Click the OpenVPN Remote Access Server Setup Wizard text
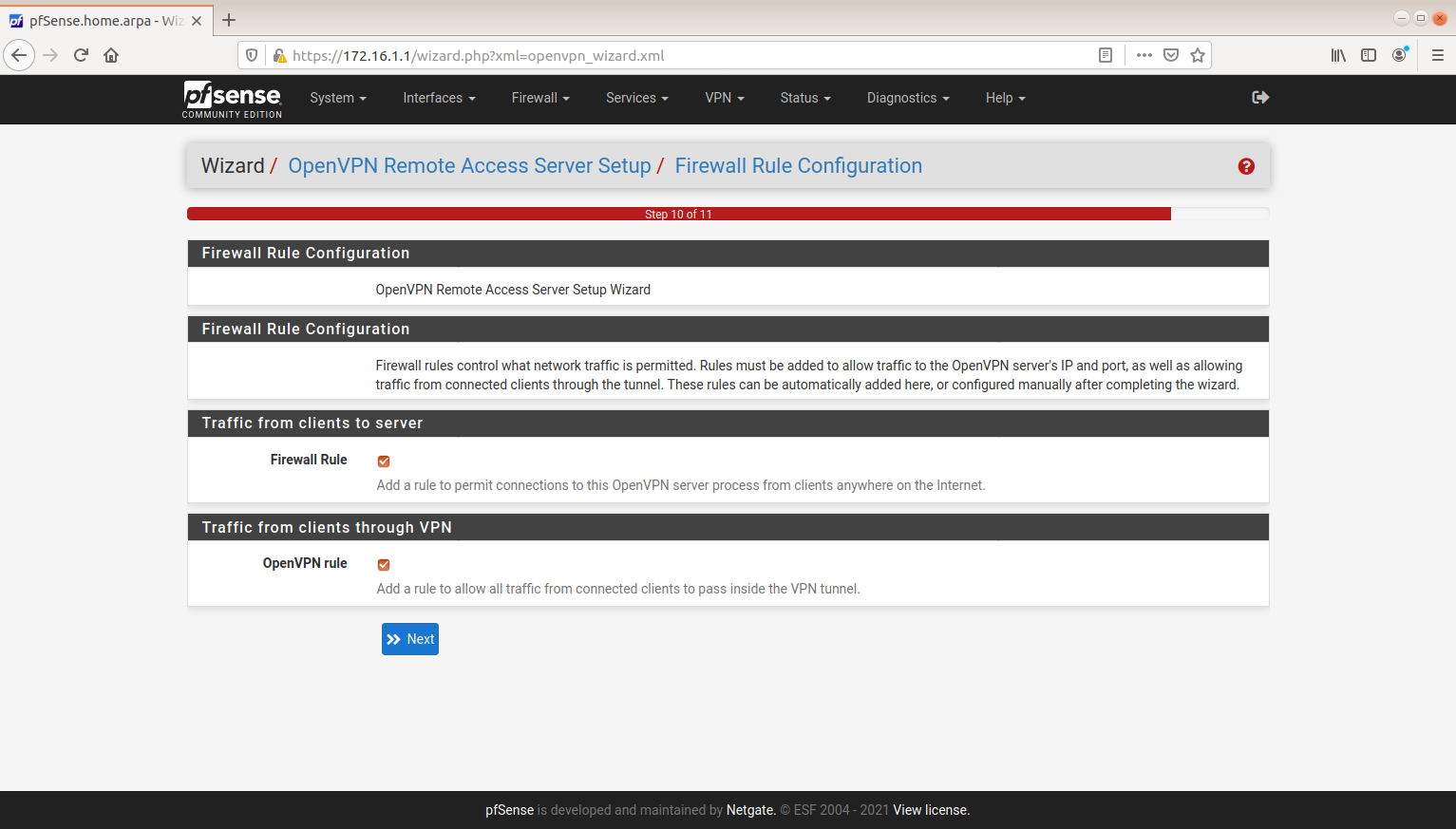This screenshot has height=829, width=1456. [x=513, y=290]
